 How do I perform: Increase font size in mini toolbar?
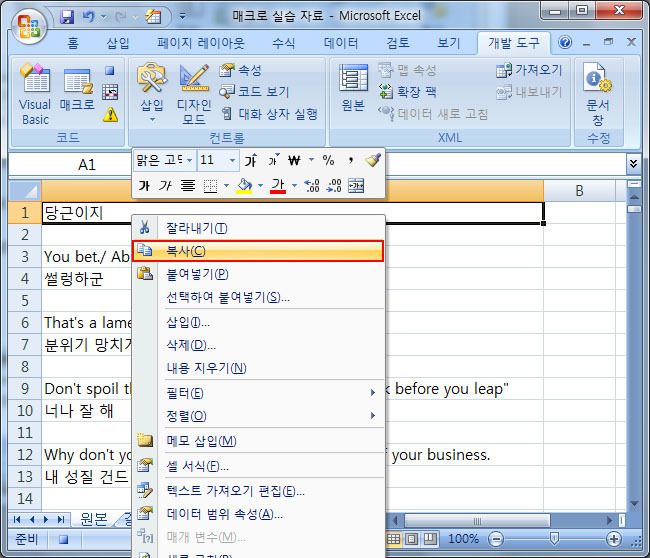[x=250, y=160]
